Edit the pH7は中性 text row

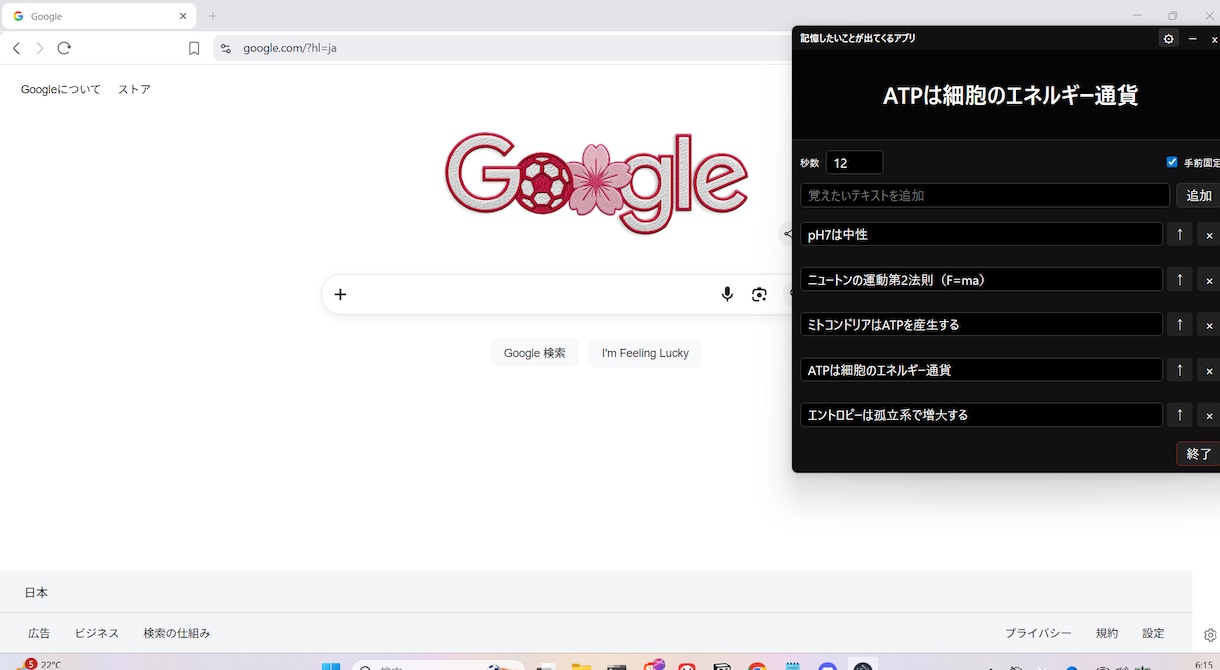[981, 234]
